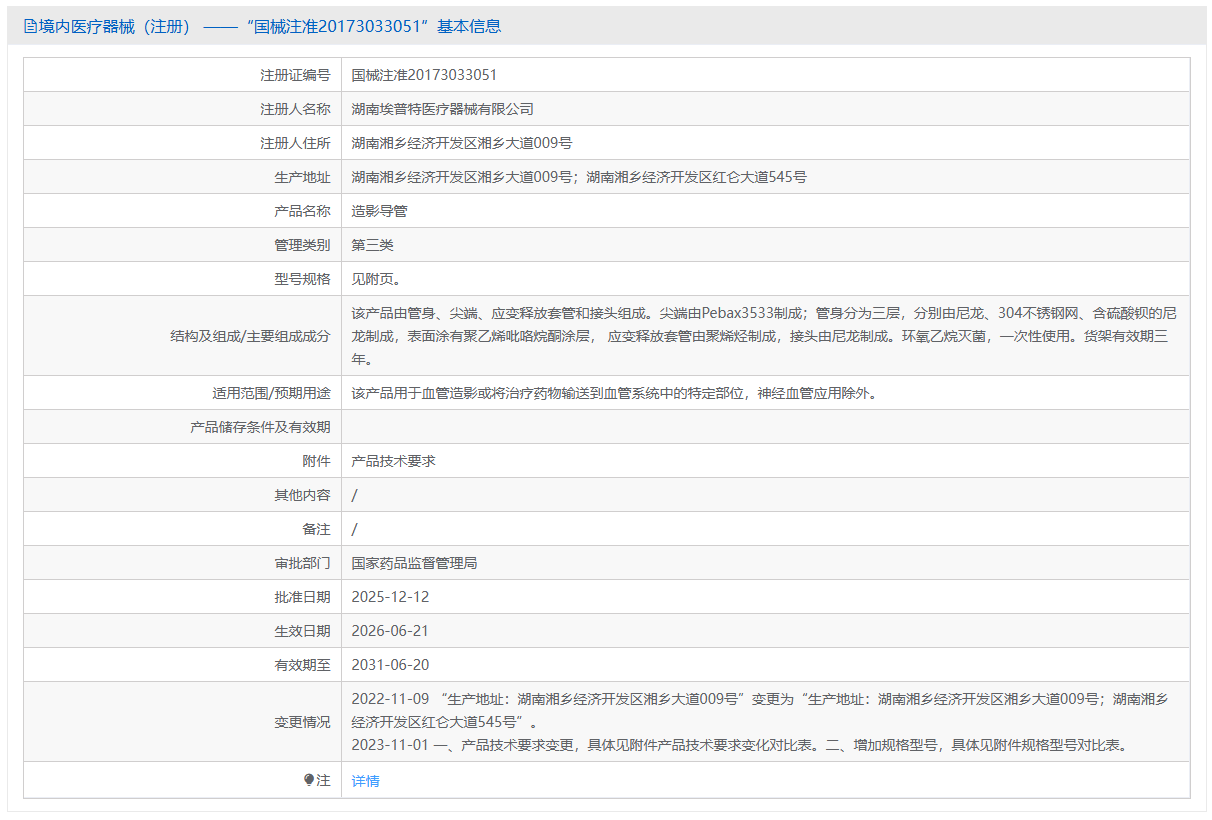Click the 结构及组成/主要组成成分 label
Viewport: 1212px width, 820px height.
pos(250,336)
